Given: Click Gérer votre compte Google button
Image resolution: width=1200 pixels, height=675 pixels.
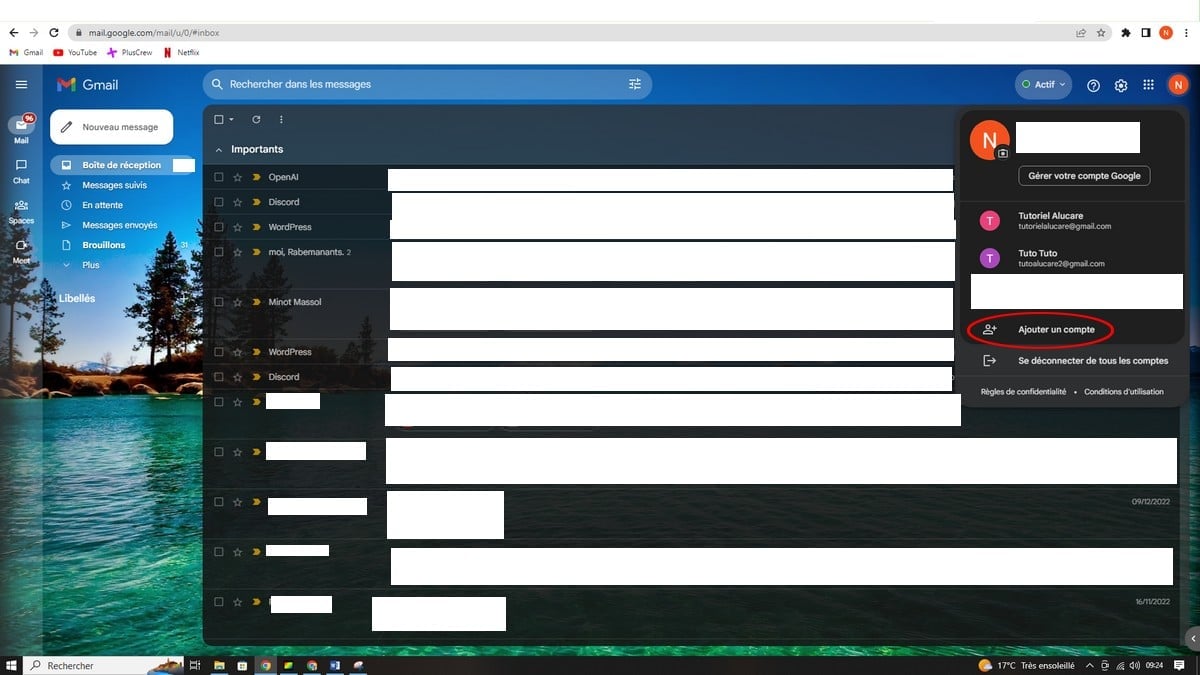Looking at the screenshot, I should point(1084,176).
